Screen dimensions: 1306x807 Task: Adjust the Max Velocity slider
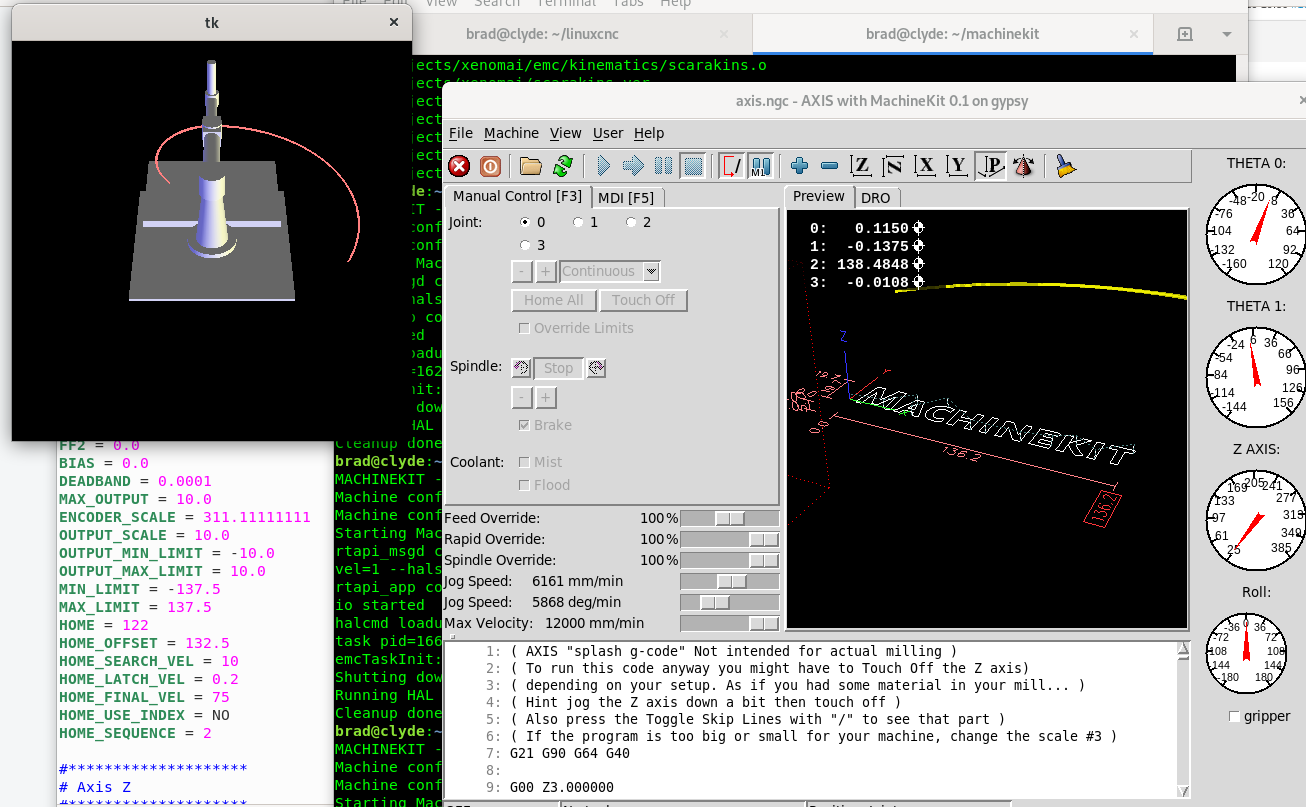tap(730, 623)
